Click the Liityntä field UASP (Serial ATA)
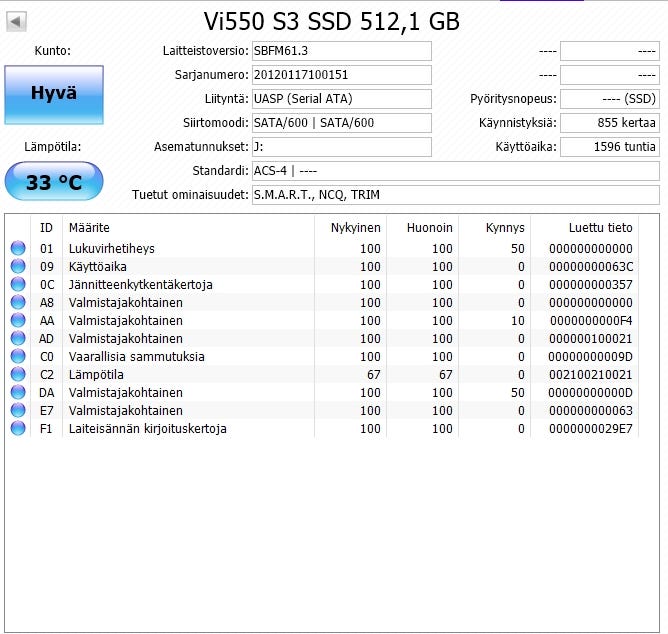Viewport: 668px width, 634px height. [342, 99]
